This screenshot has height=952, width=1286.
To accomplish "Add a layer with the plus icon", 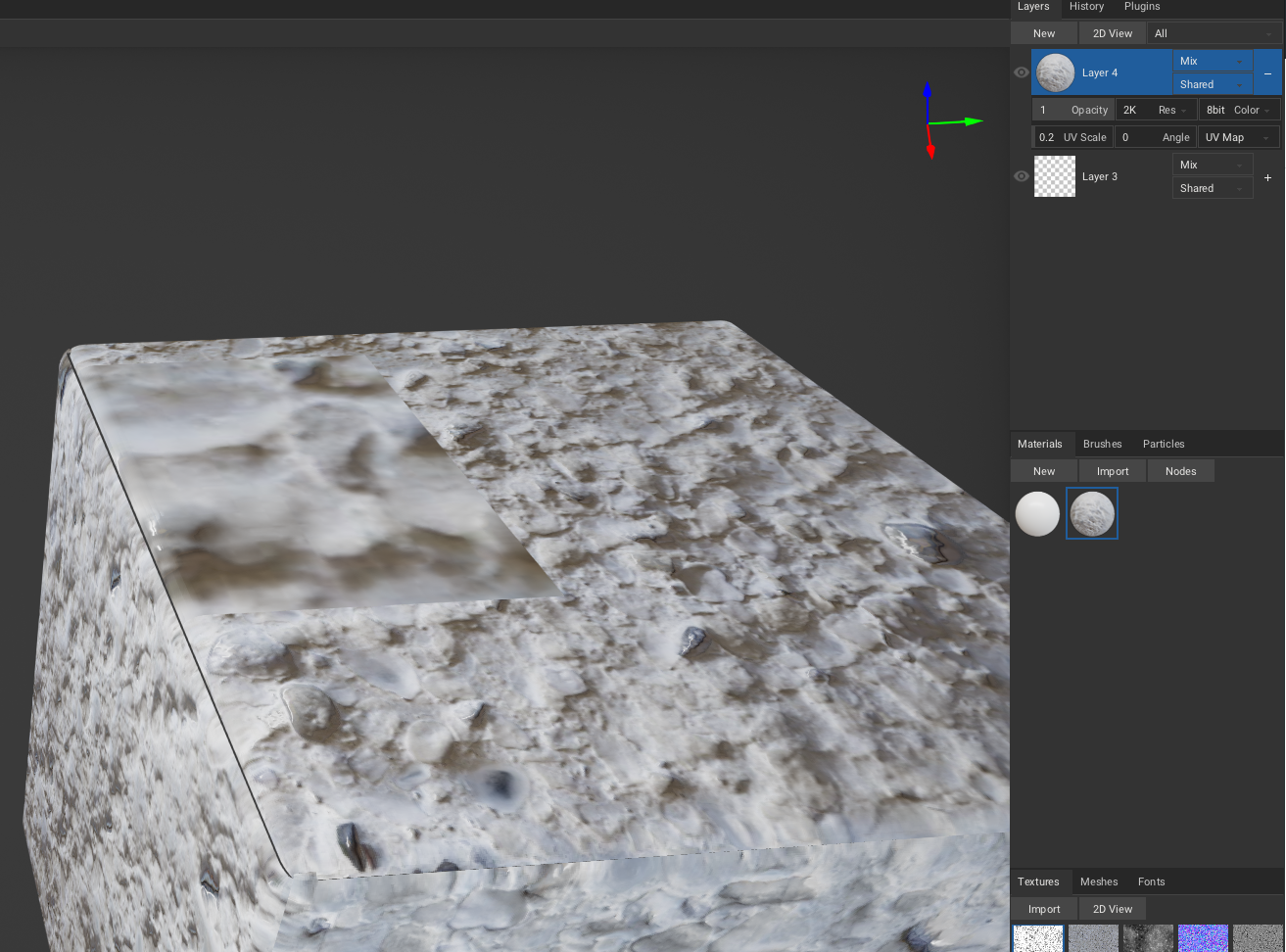I will [1267, 177].
